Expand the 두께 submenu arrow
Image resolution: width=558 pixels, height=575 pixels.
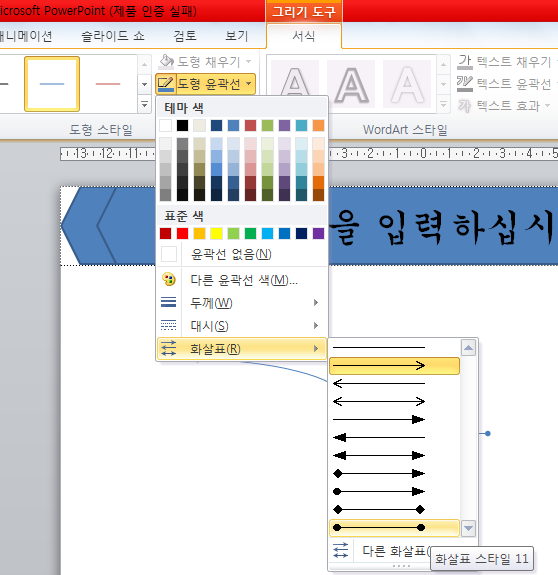[316, 303]
